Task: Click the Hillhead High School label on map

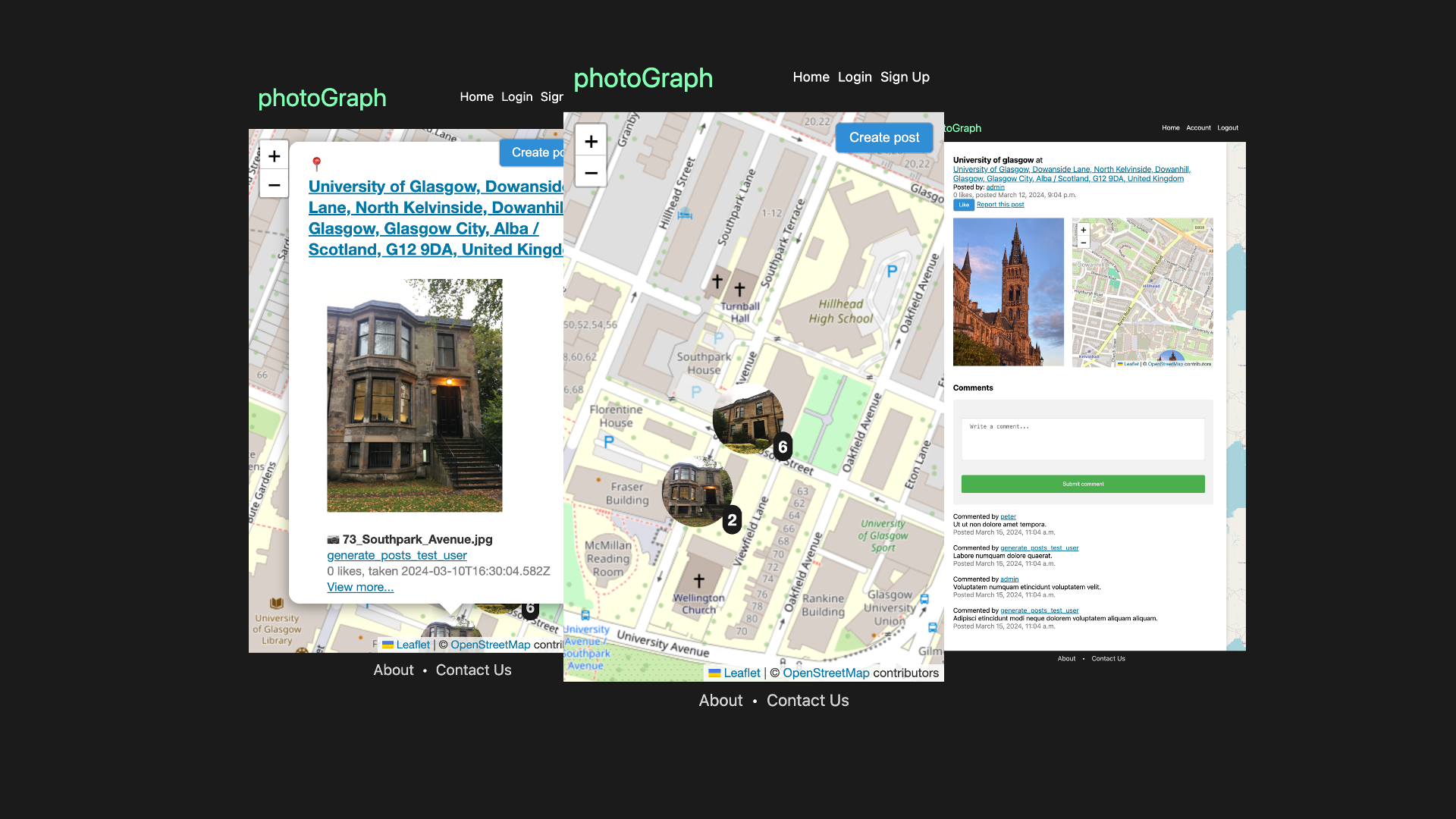Action: tap(840, 311)
